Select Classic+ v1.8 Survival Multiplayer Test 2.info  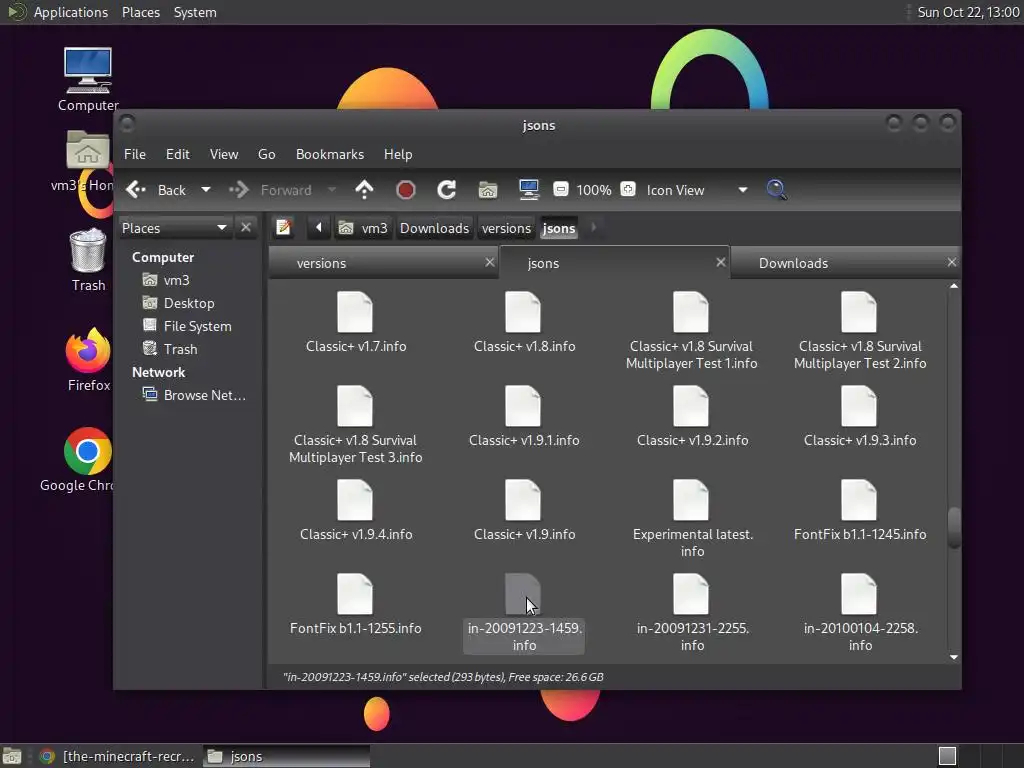click(859, 312)
